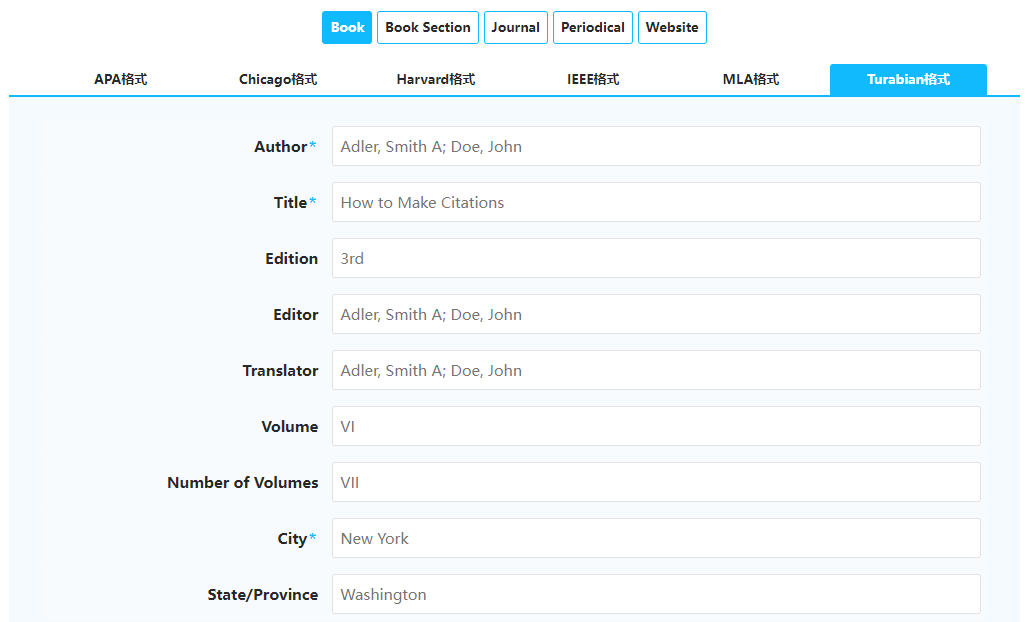Click into the Author input field
Image resolution: width=1031 pixels, height=622 pixels.
656,146
